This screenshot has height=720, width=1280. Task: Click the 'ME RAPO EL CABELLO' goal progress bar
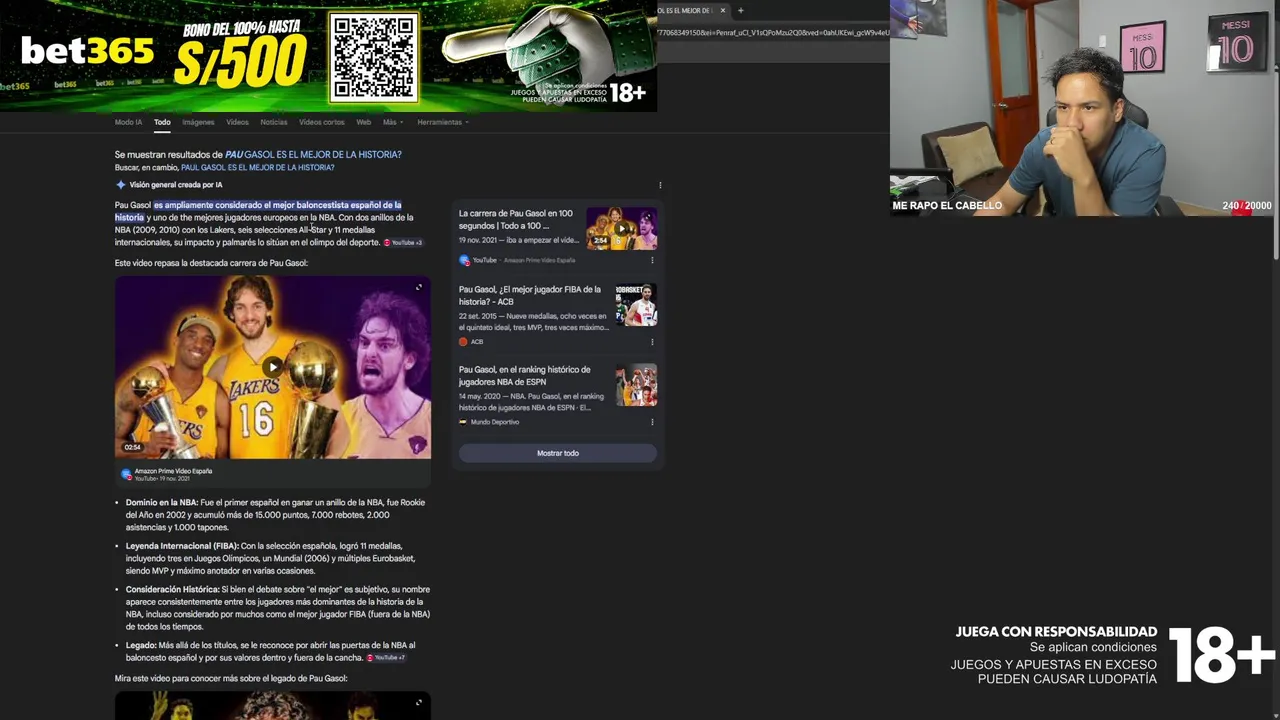(1083, 206)
